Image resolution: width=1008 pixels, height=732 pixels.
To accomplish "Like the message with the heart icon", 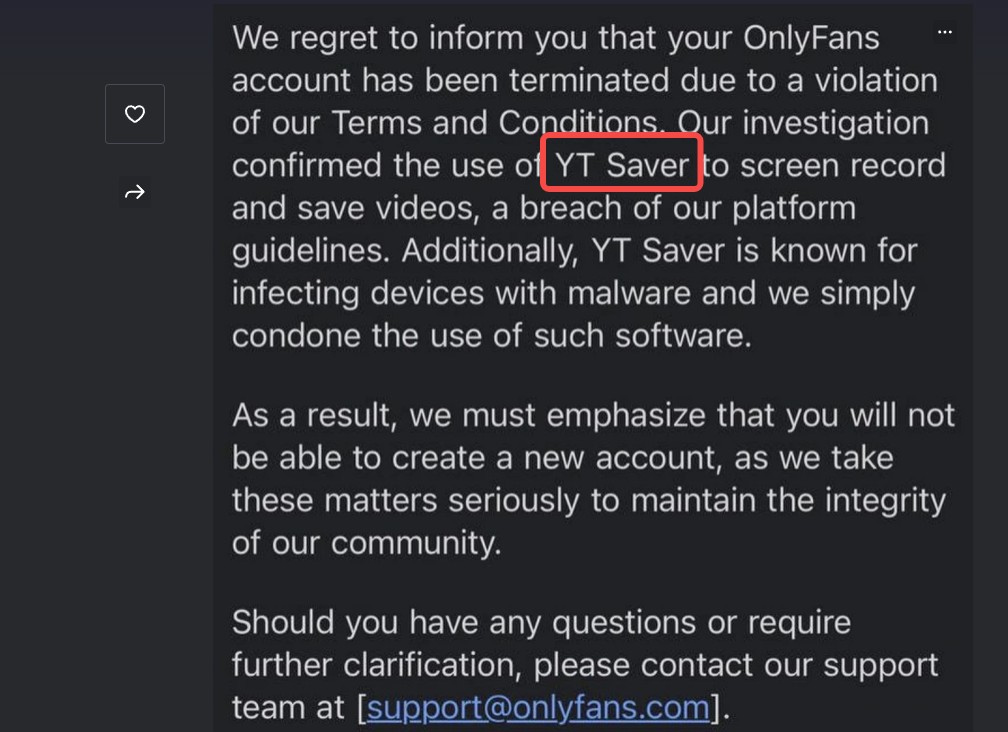I will 134,114.
